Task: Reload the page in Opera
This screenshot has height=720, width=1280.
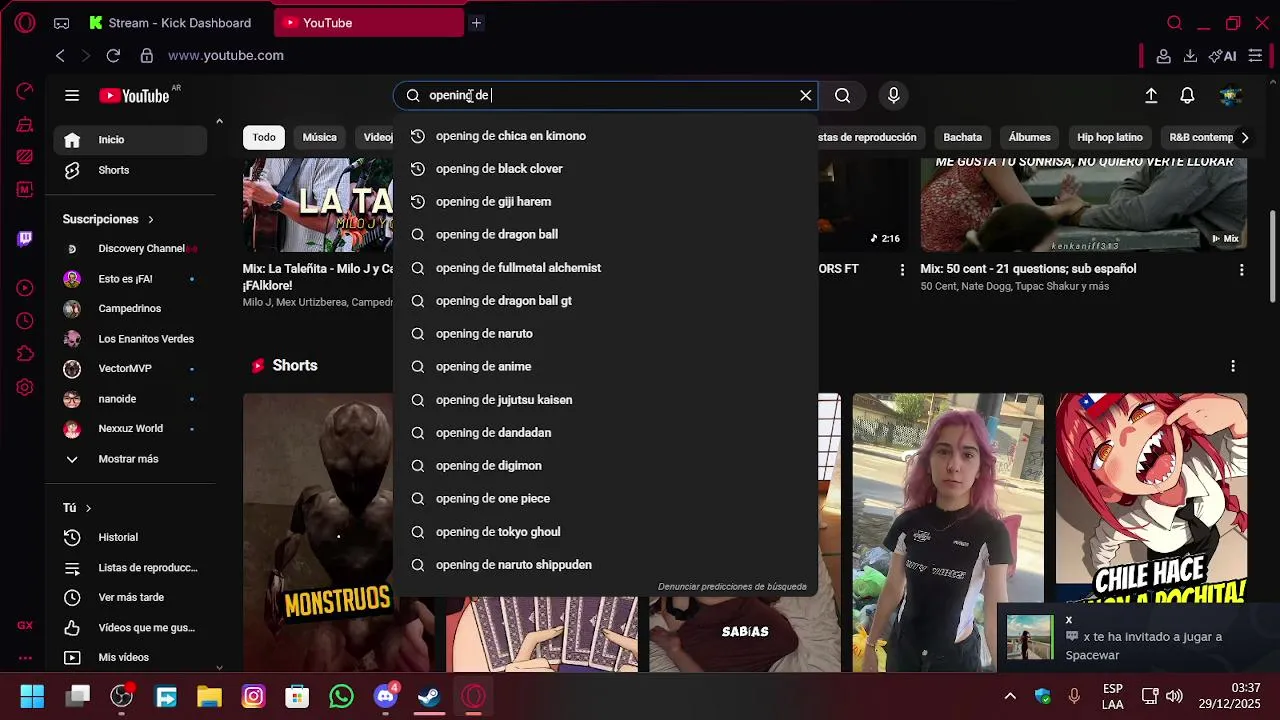Action: pyautogui.click(x=113, y=56)
